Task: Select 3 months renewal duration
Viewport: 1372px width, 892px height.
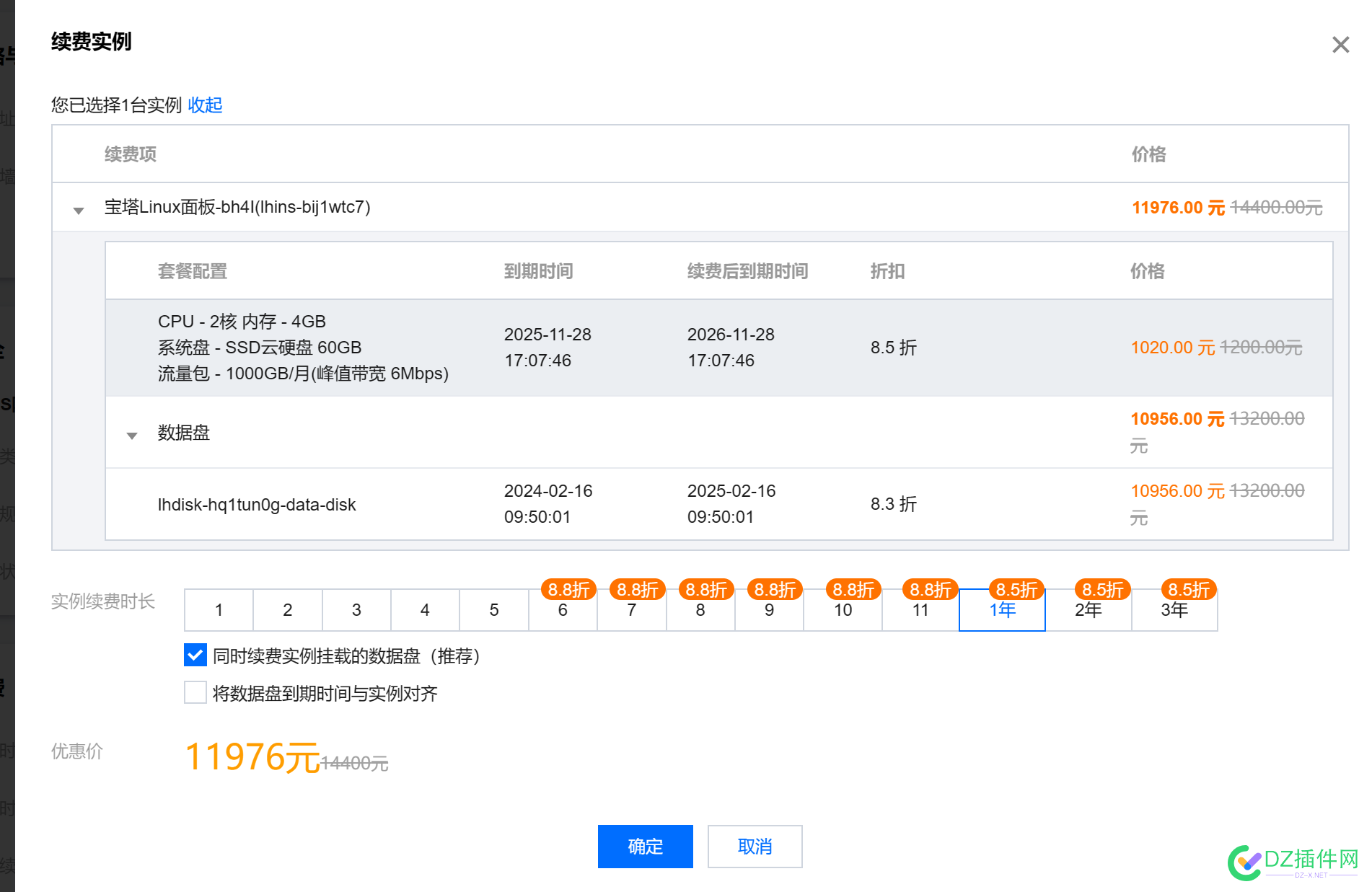Action: click(356, 610)
